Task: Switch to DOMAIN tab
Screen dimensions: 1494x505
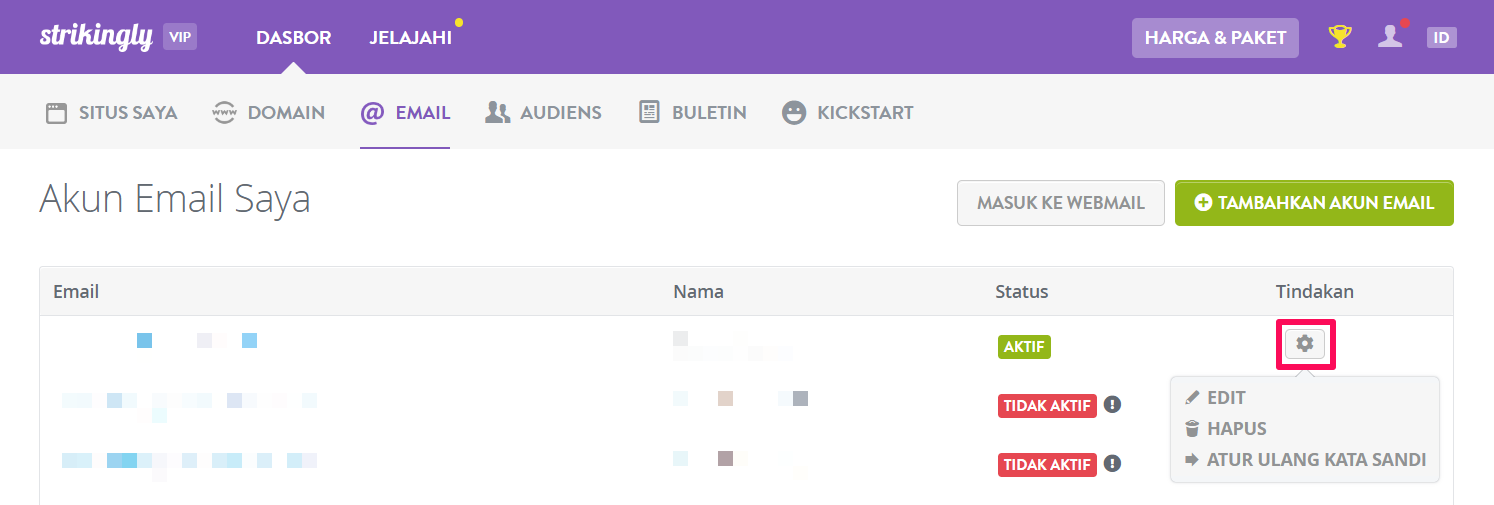Action: coord(269,112)
